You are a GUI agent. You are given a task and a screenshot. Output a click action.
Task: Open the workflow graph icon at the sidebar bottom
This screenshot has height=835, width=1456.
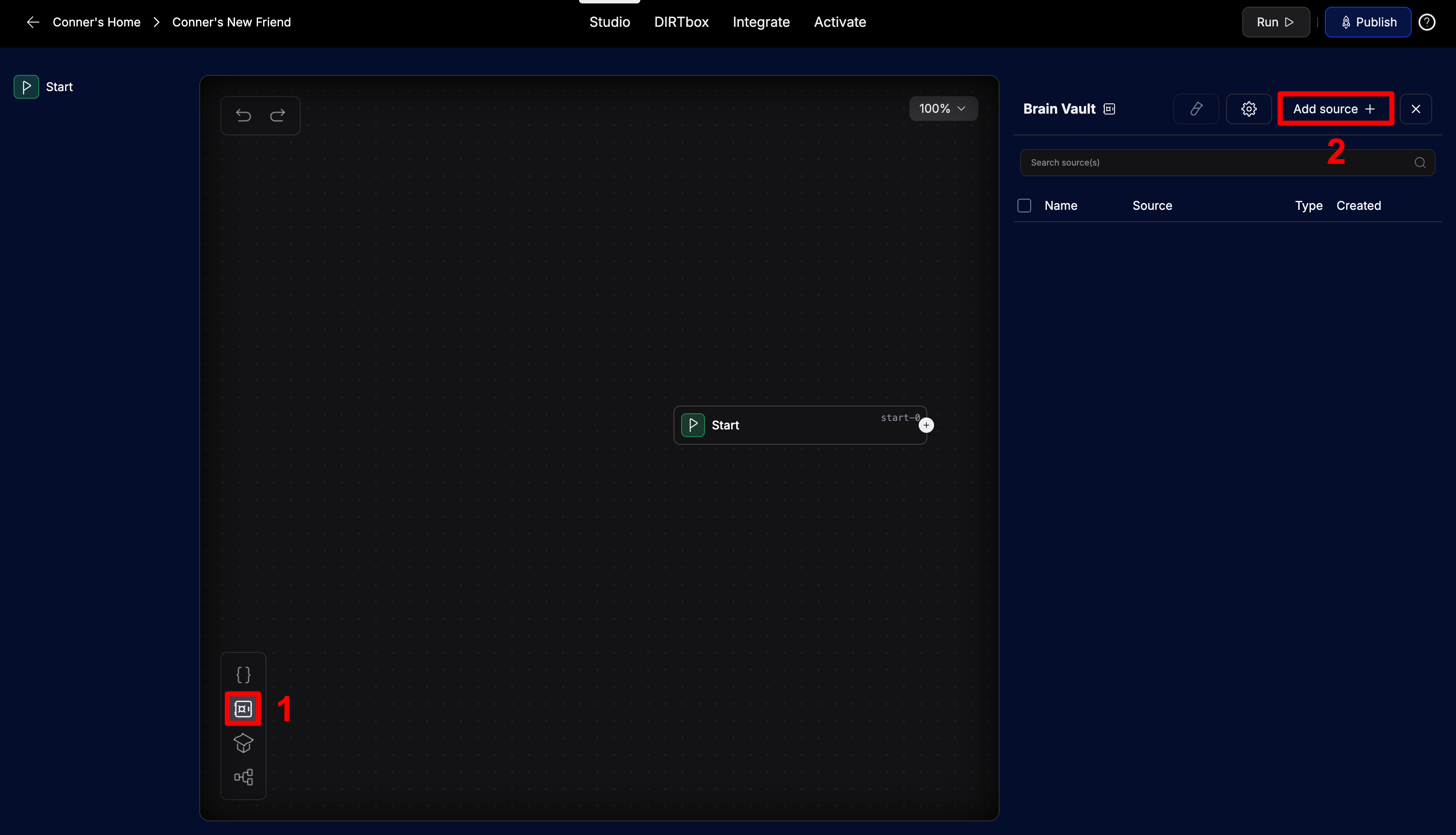pos(243,777)
